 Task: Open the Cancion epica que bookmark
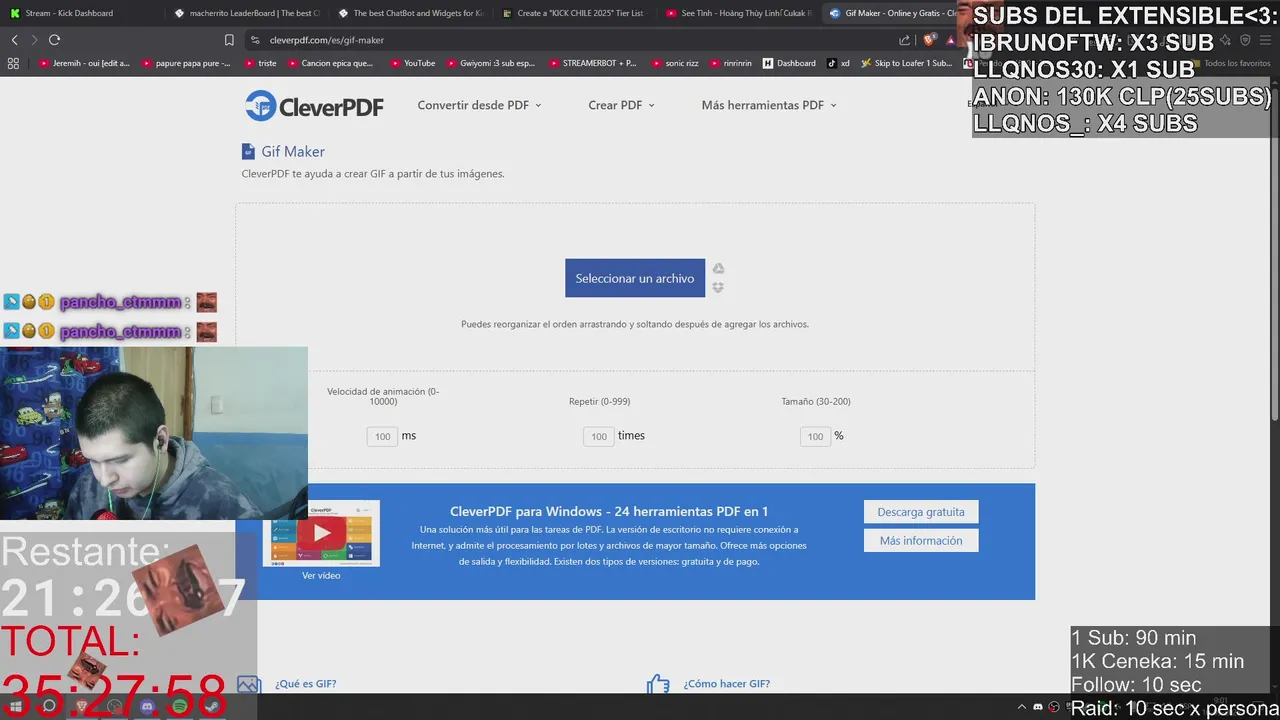330,63
